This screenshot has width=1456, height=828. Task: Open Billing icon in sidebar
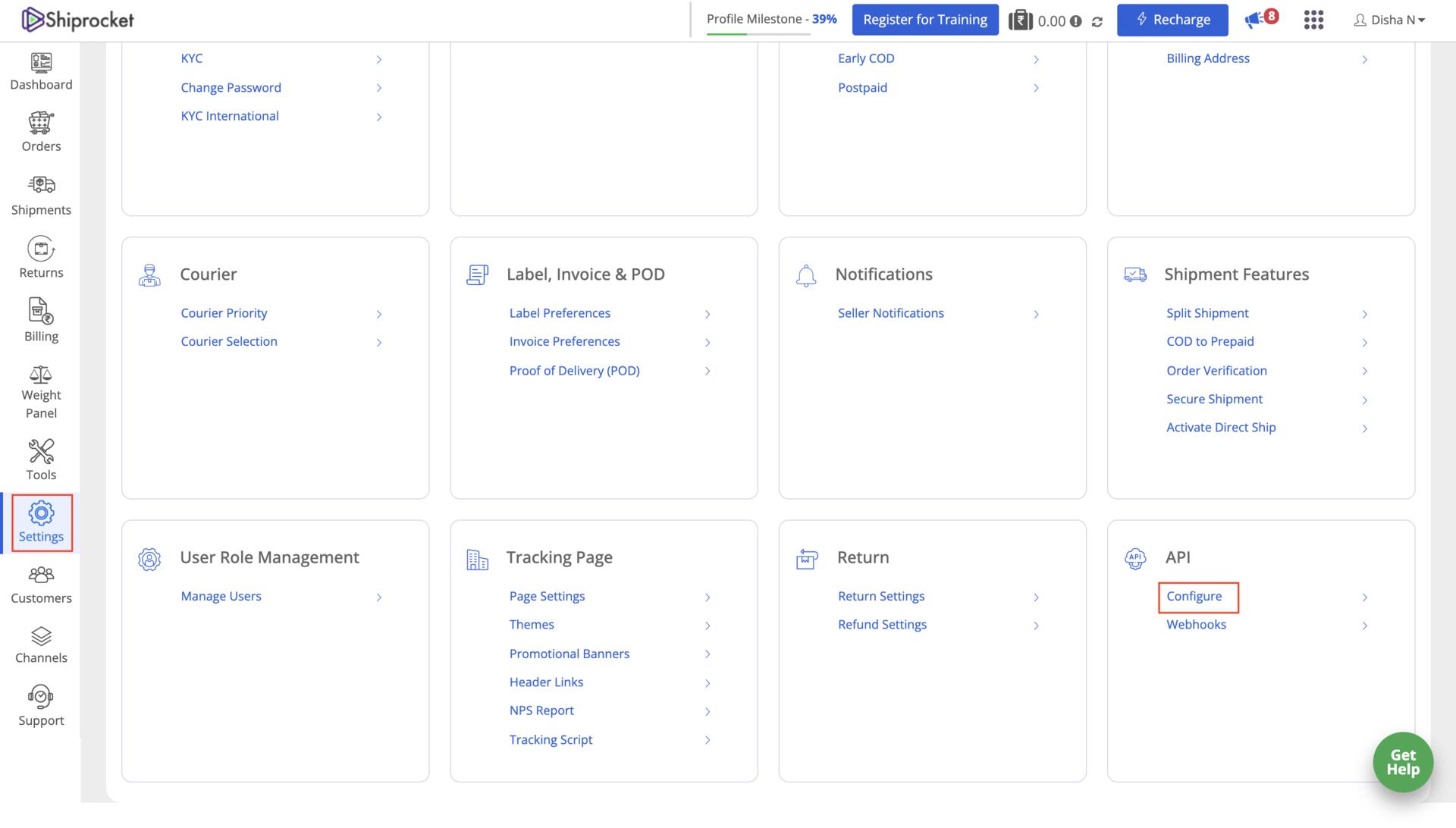[x=41, y=311]
